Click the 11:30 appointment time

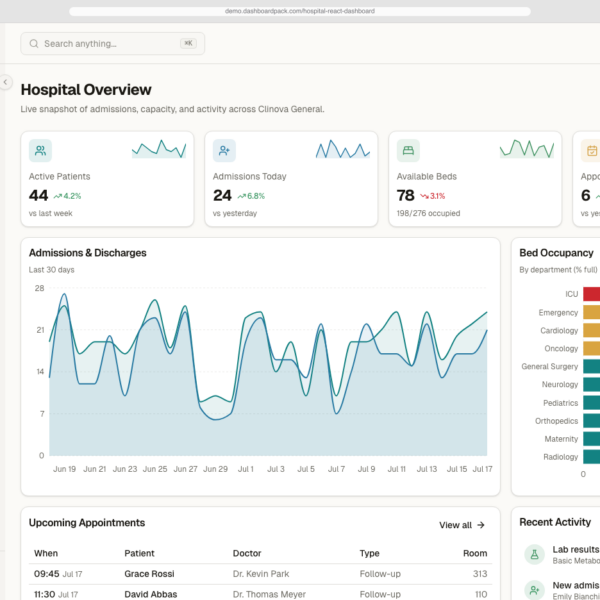[44, 594]
